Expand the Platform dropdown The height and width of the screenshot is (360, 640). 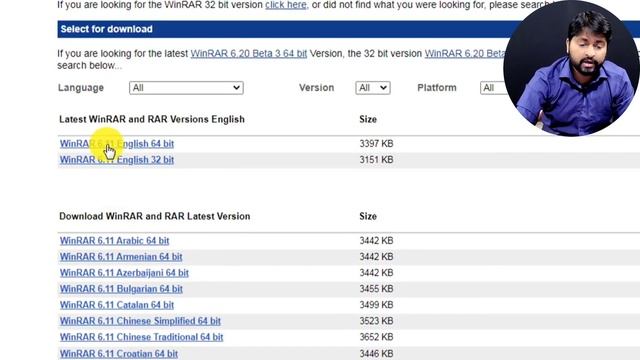493,88
